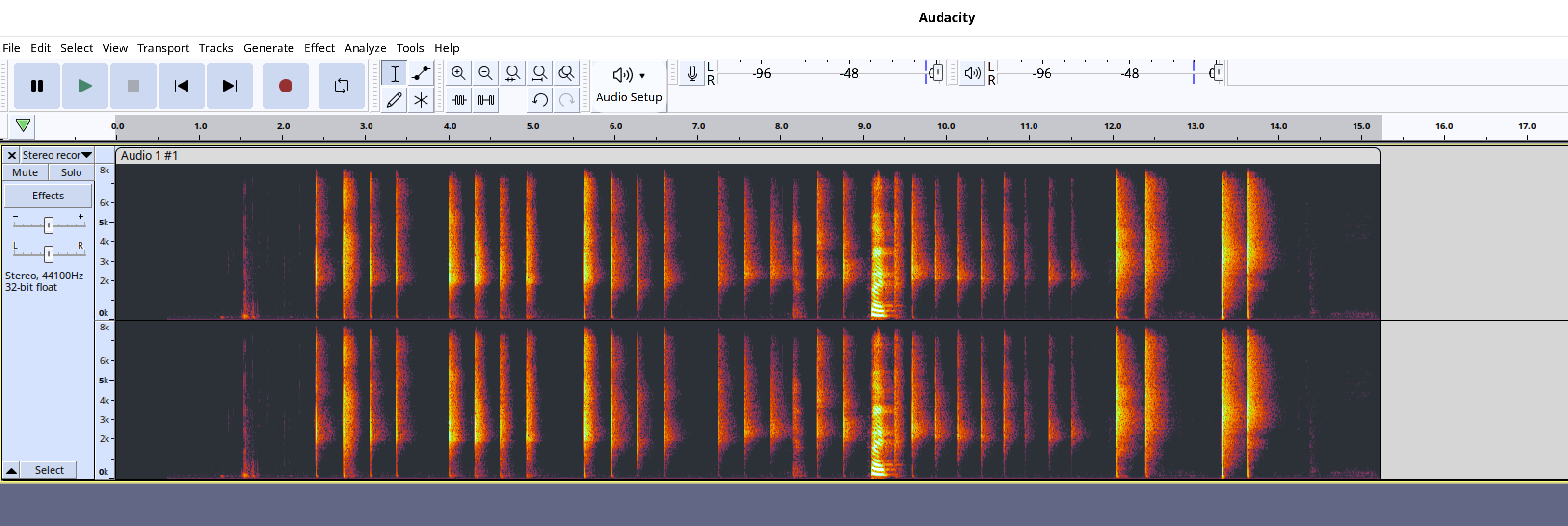Open the View menu
Image resolution: width=1568 pixels, height=526 pixels.
click(x=115, y=48)
